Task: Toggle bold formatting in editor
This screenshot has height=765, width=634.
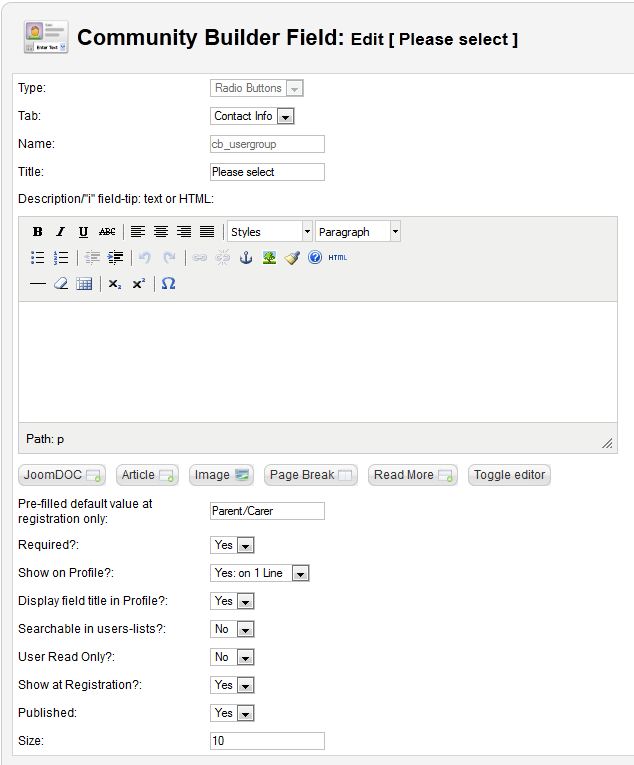Action: point(38,232)
